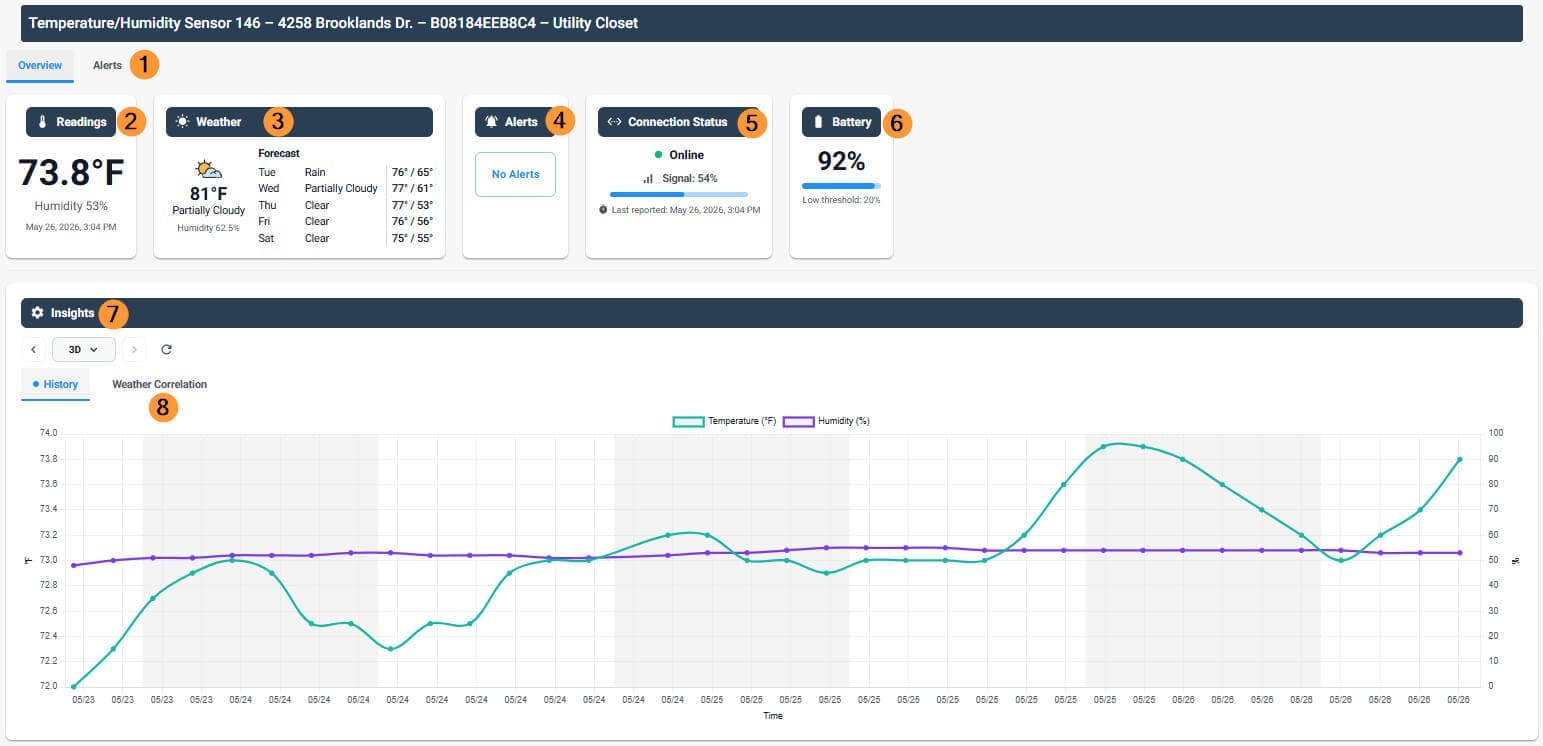Click the gear icon next to Insights
The height and width of the screenshot is (746, 1543).
[x=37, y=313]
